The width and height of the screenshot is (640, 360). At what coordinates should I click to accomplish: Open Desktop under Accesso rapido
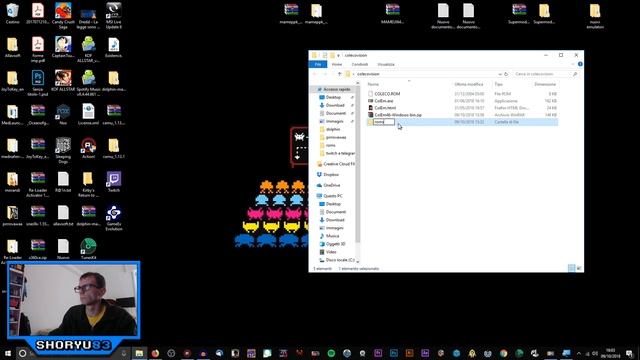pos(333,97)
